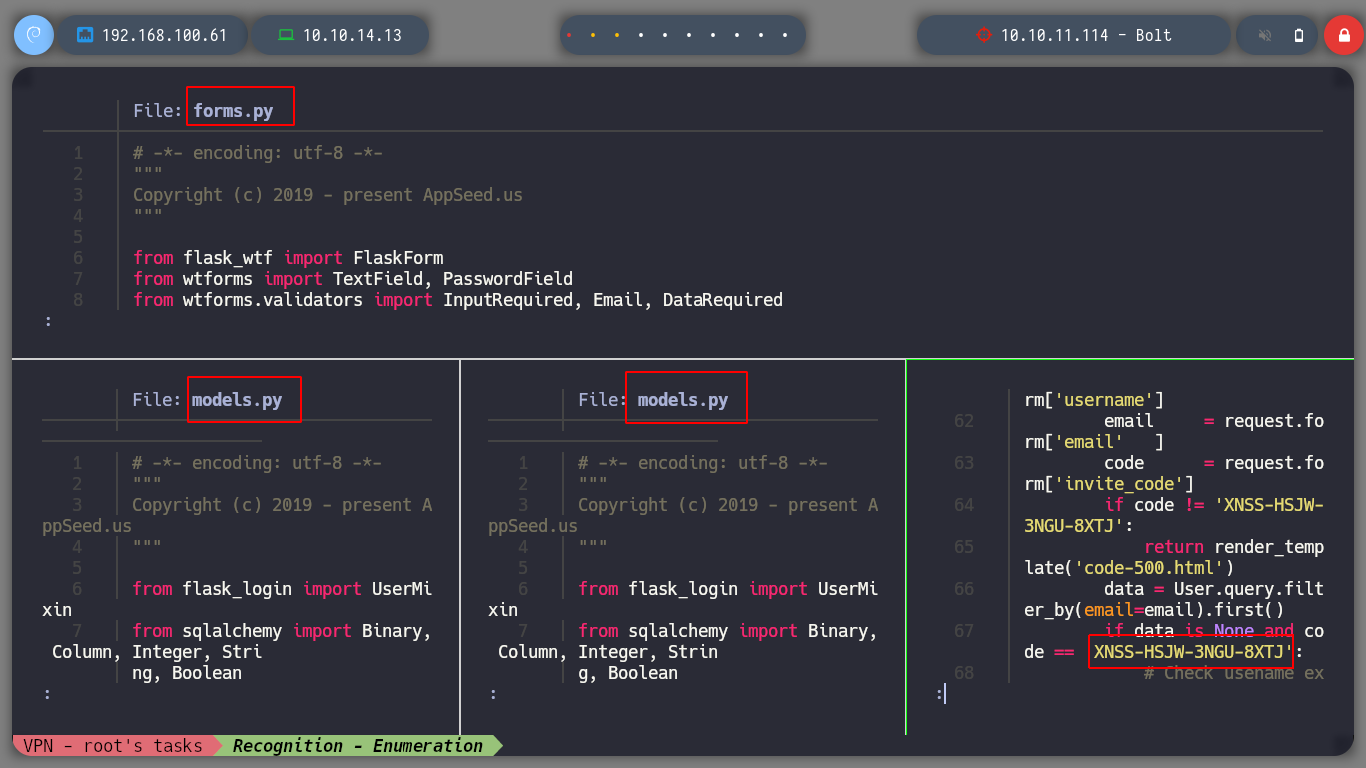Click the highlighted XNSS-HSJW-3NGU-8XTJ invite code
Screen dimensions: 1366x768
[1190, 652]
